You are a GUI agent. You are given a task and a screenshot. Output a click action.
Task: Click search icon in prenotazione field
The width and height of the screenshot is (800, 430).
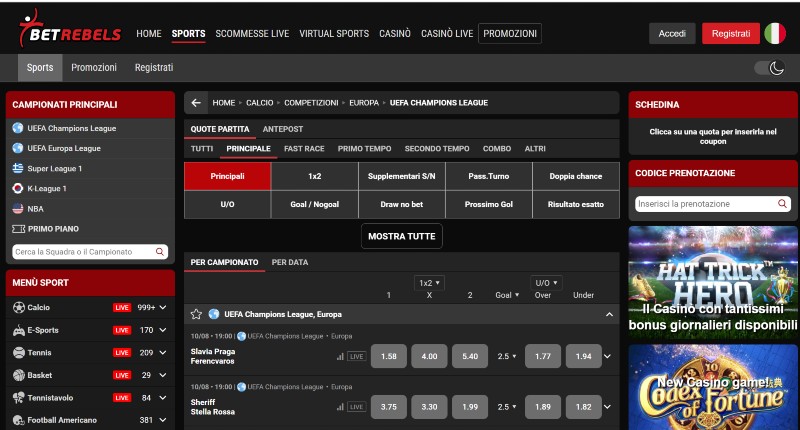(x=782, y=204)
